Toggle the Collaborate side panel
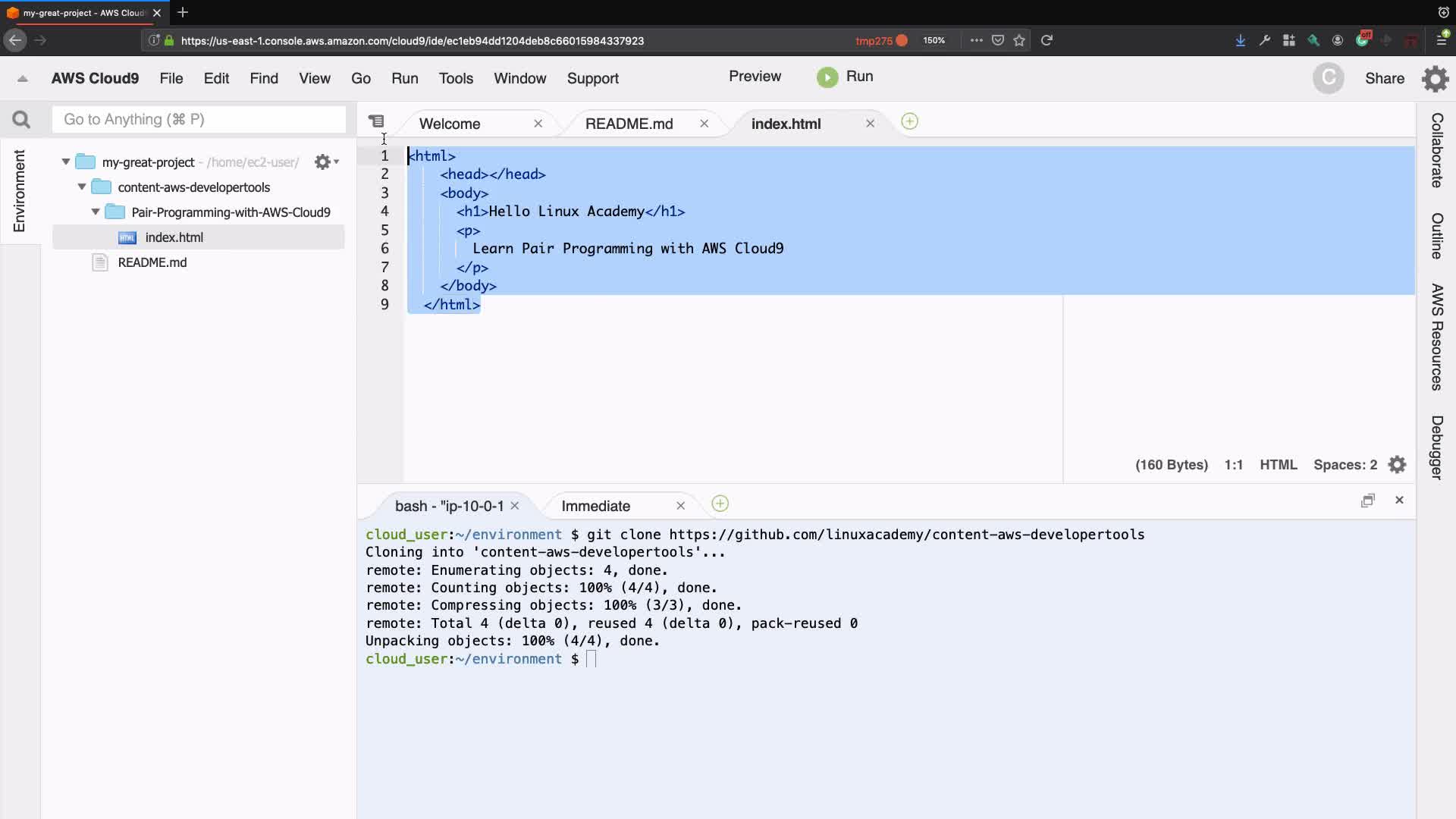1456x819 pixels. [x=1436, y=150]
